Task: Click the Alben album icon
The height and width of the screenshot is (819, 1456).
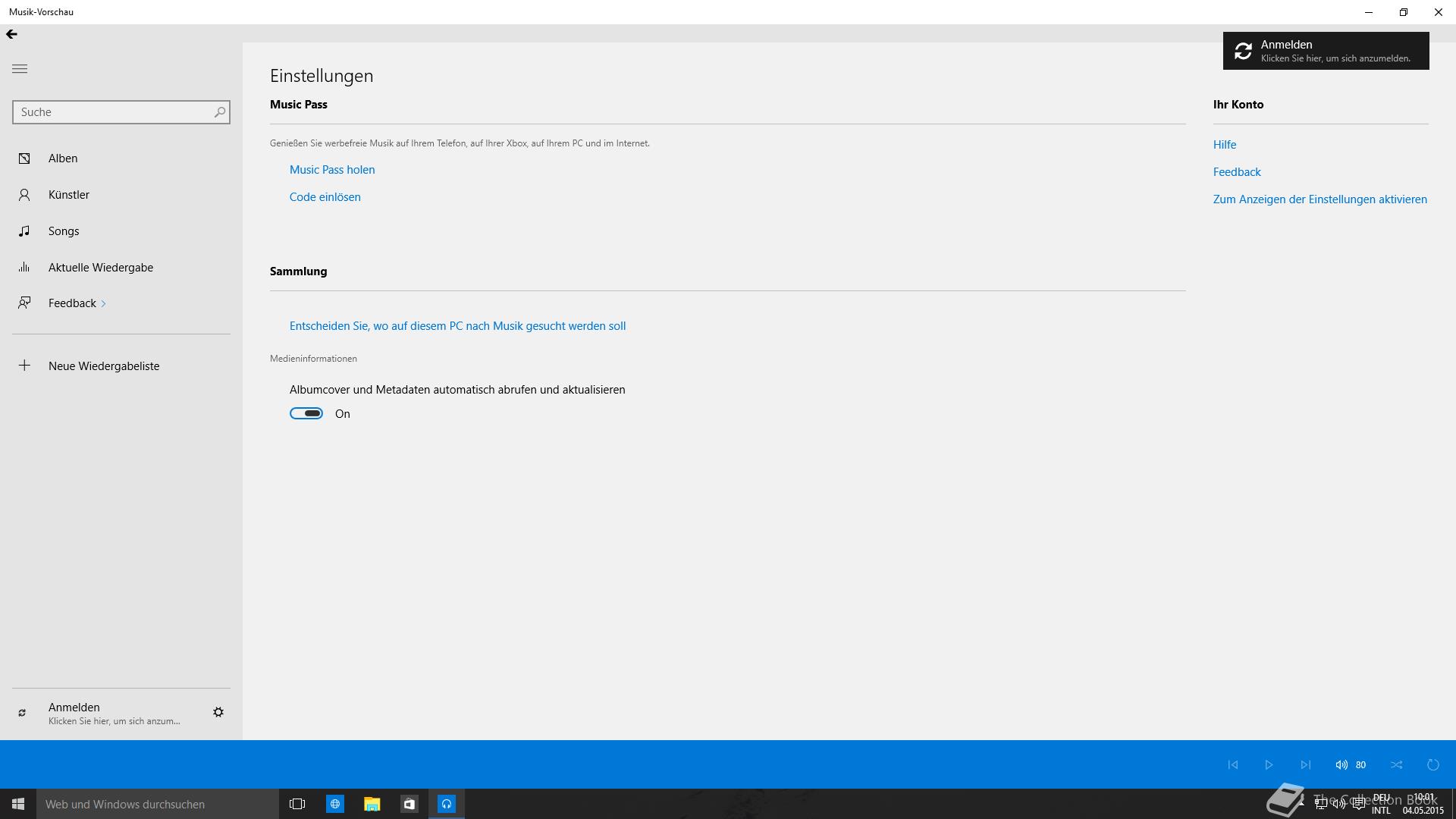Action: (24, 158)
